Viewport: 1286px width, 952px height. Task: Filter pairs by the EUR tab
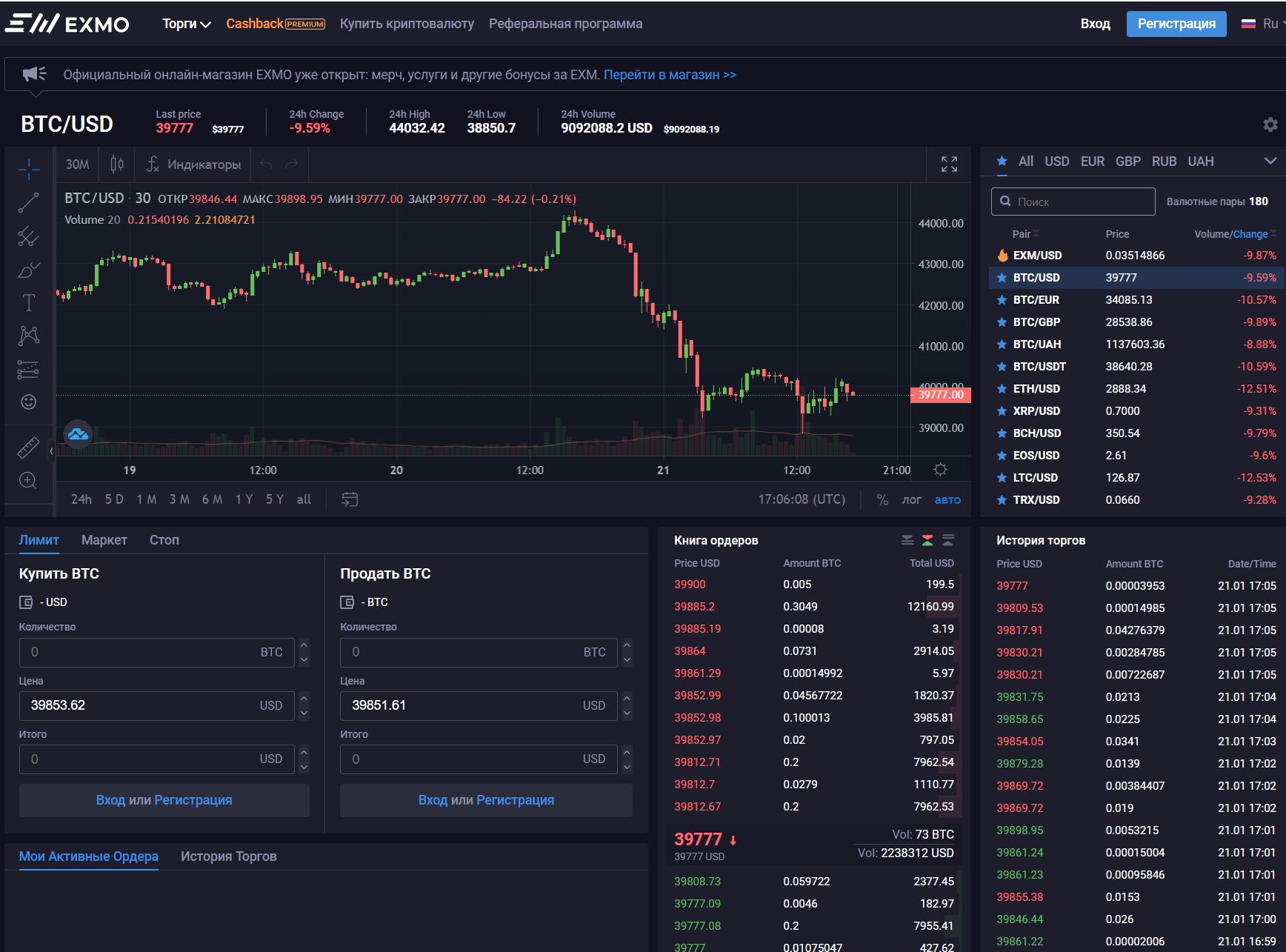tap(1092, 162)
